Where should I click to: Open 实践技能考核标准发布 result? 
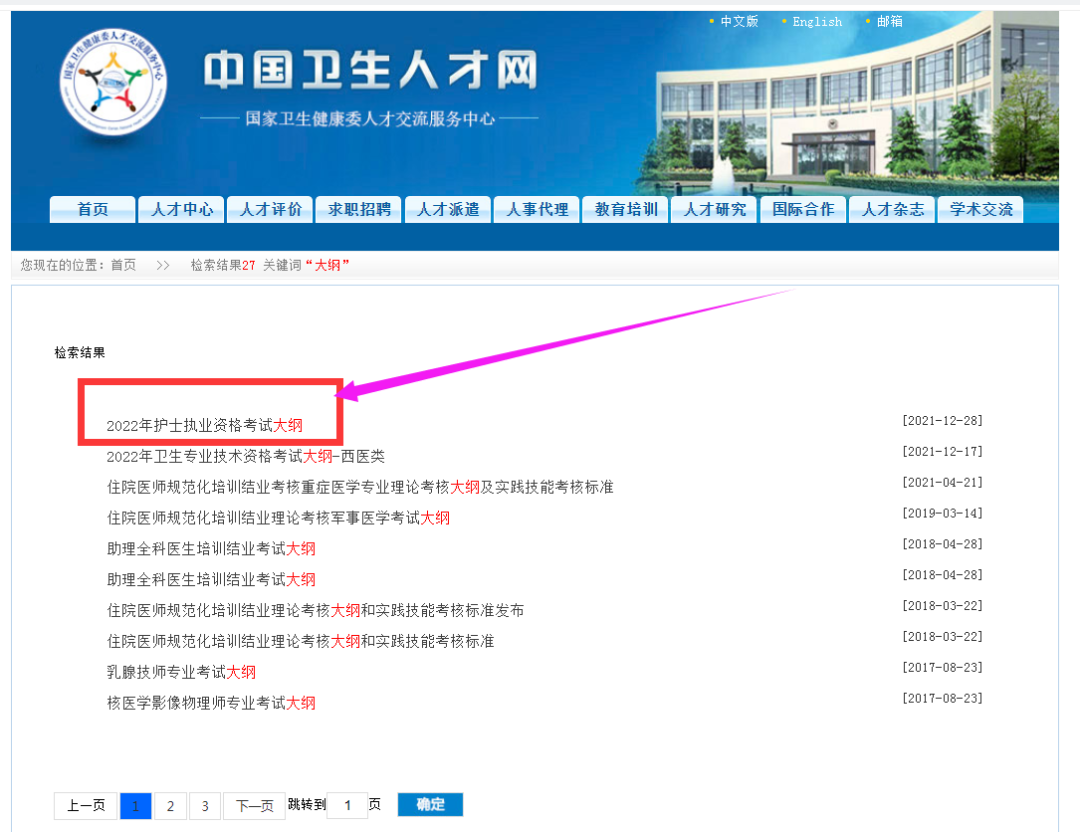(x=315, y=611)
